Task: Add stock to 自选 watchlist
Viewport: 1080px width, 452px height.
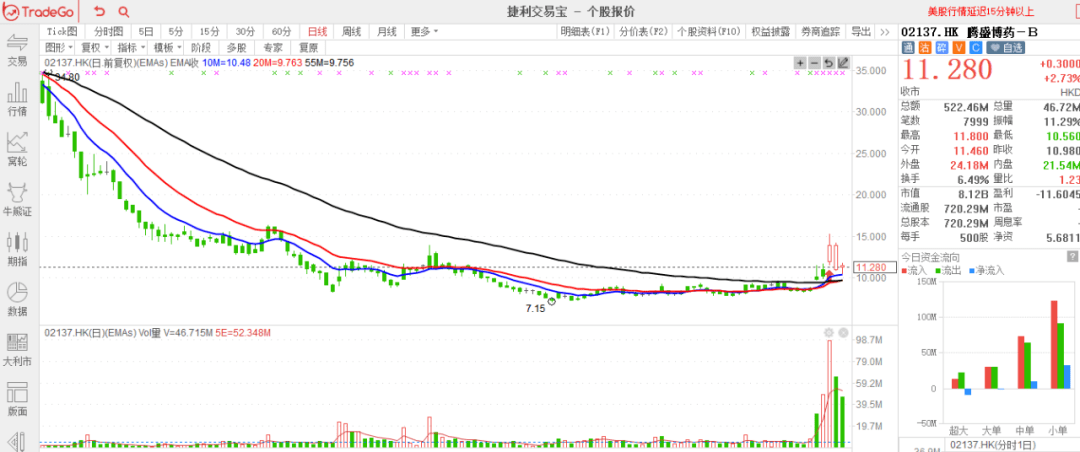Action: [1006, 48]
